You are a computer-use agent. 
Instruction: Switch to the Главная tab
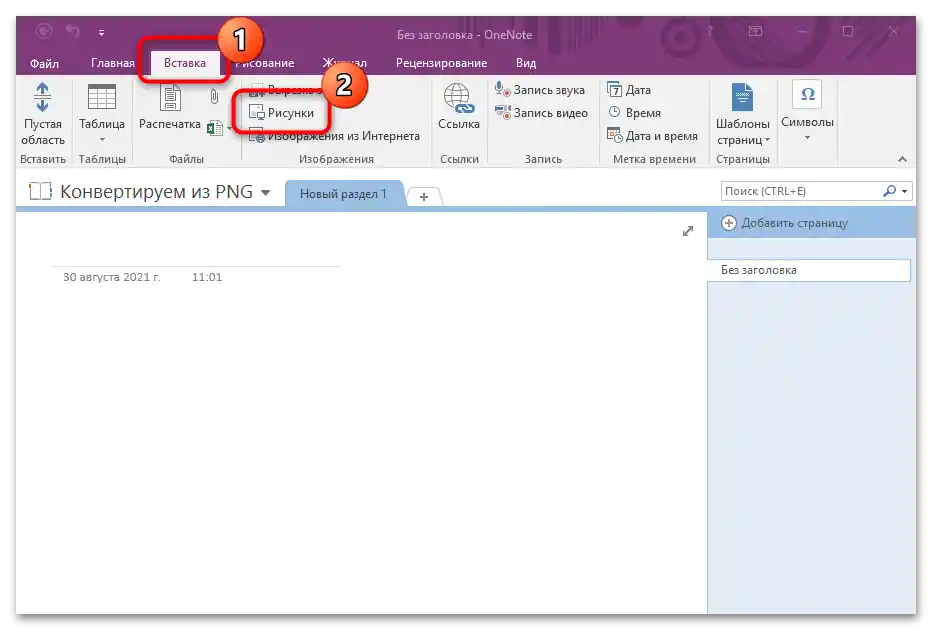coord(112,63)
